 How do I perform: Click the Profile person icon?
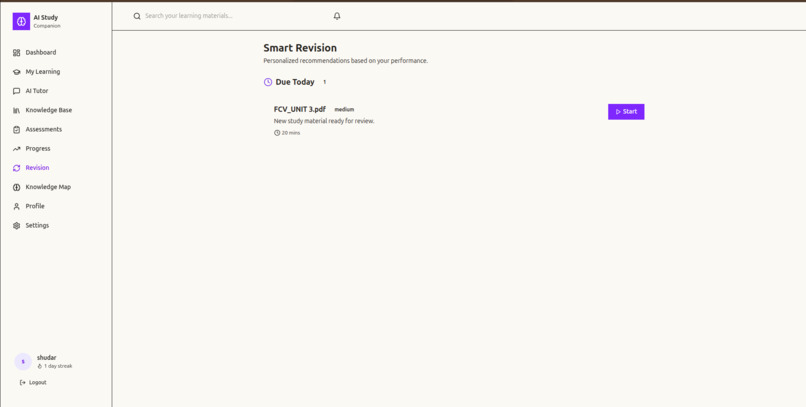[x=16, y=206]
